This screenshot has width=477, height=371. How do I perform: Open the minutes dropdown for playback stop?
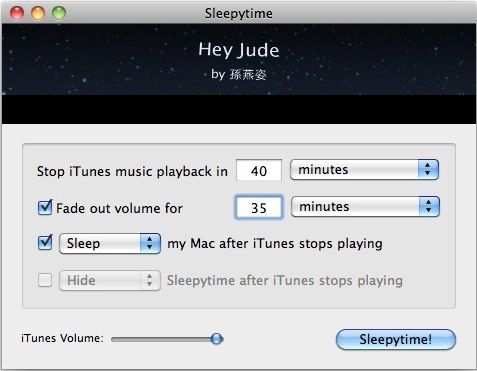pos(364,170)
